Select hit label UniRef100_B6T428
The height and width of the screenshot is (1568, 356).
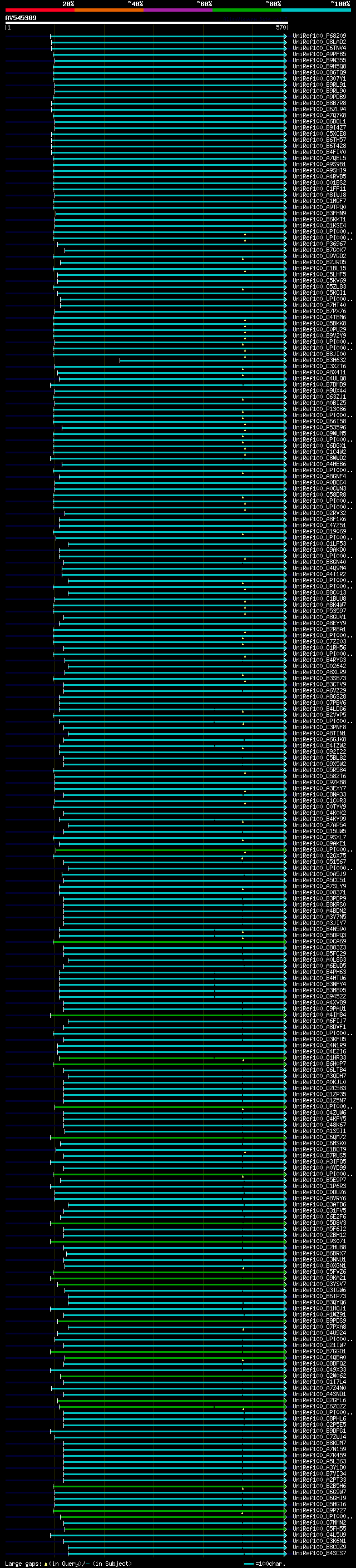click(319, 146)
